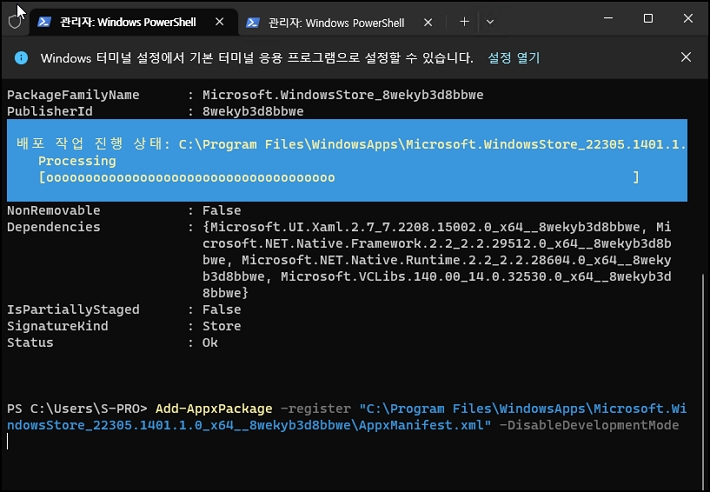The height and width of the screenshot is (492, 710).
Task: Click the Status Ok value
Action: [210, 342]
